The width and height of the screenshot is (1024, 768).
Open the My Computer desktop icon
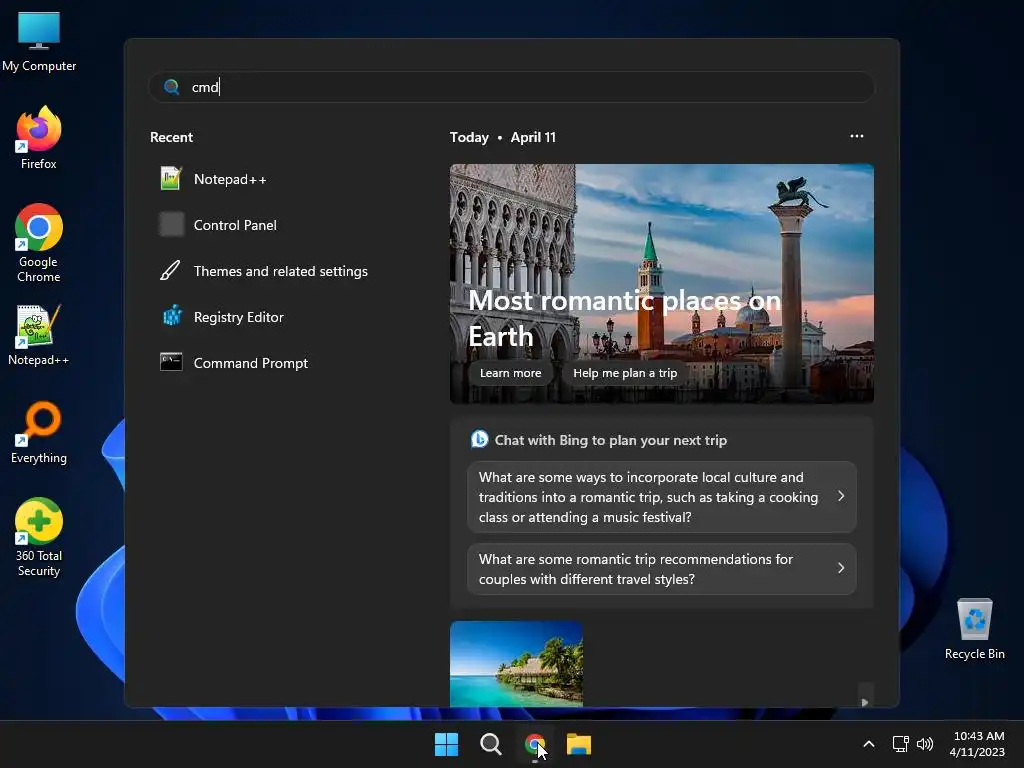[39, 41]
